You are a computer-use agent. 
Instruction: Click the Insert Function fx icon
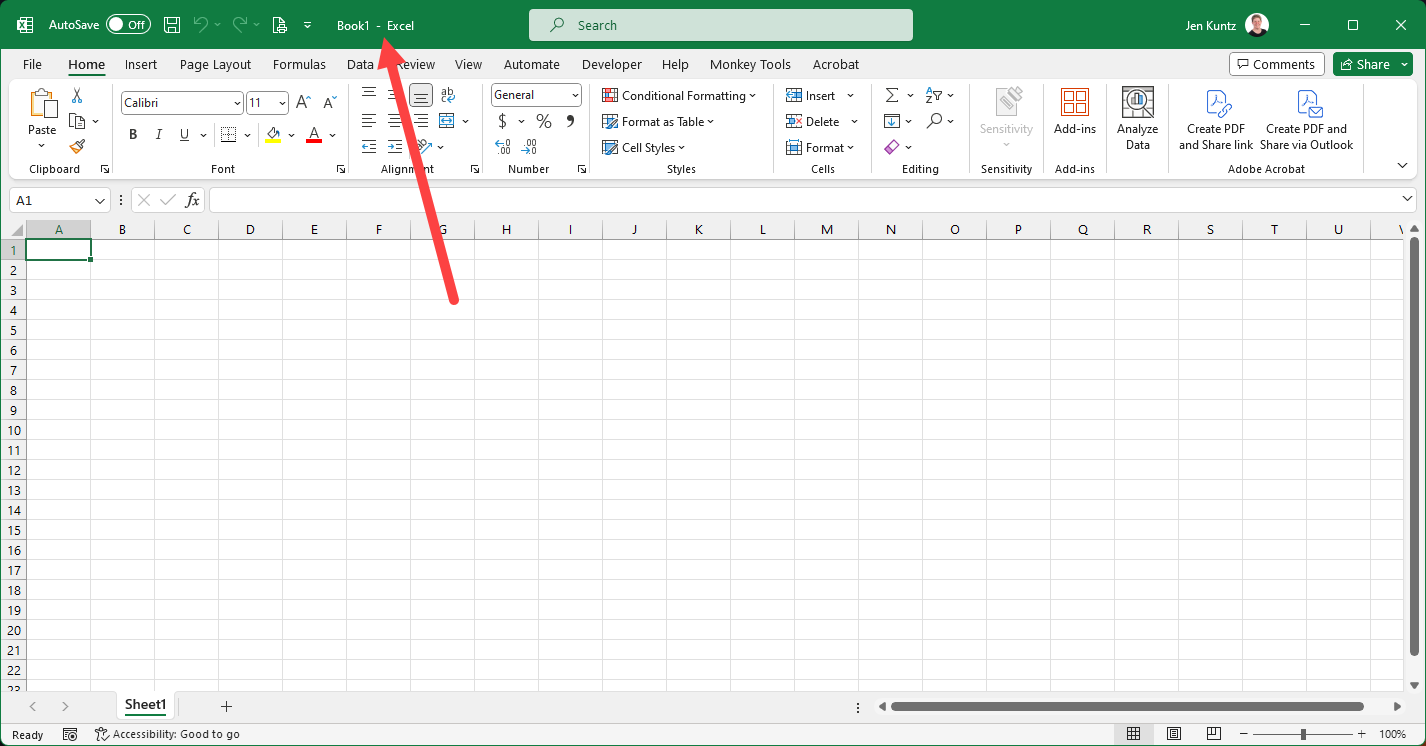[192, 201]
